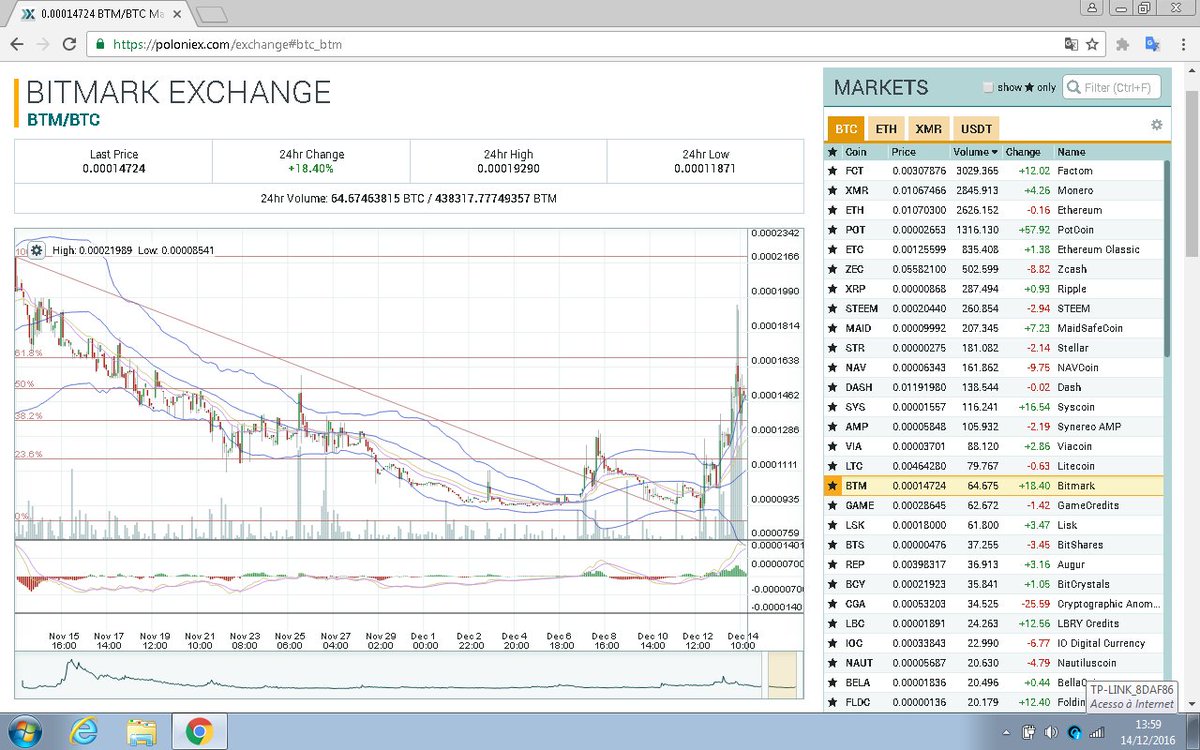The width and height of the screenshot is (1200, 750).
Task: Open the translate icon in the address bar
Action: [1072, 44]
